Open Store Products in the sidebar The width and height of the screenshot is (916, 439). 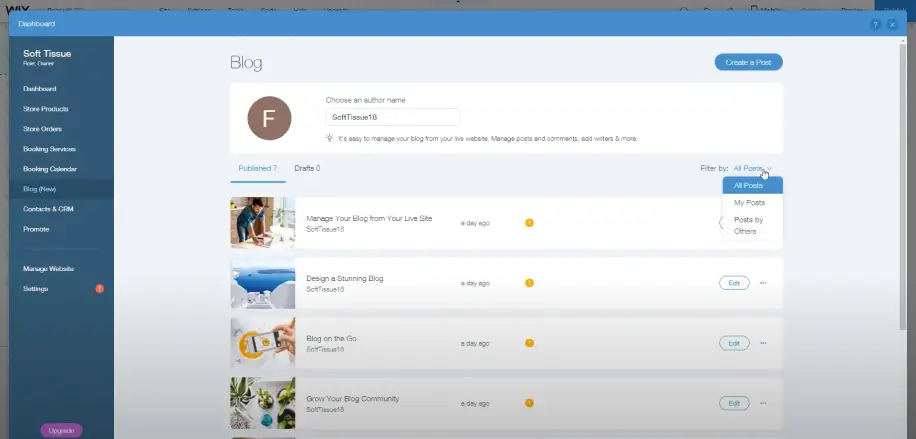tap(46, 109)
